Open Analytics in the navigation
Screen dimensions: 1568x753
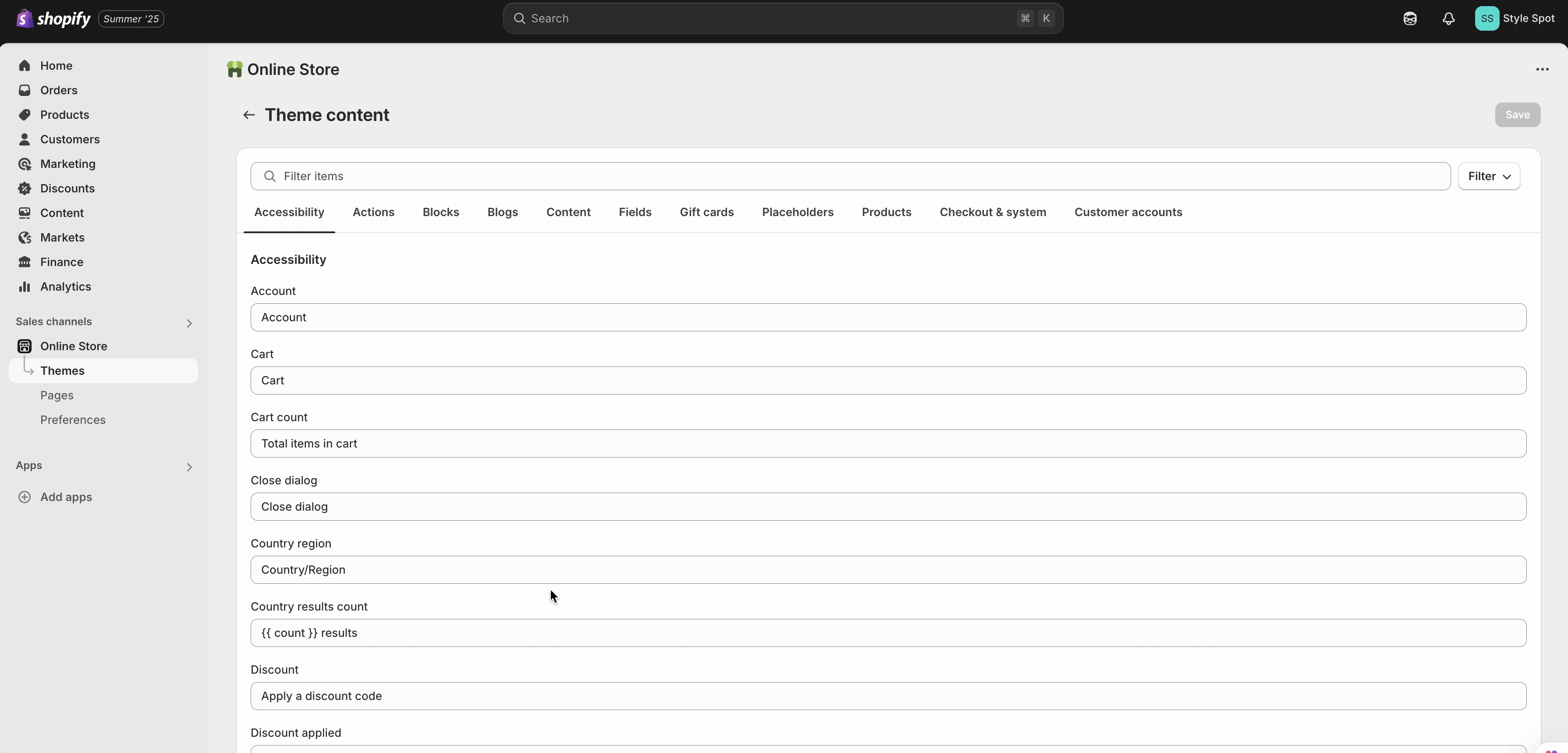pos(65,286)
